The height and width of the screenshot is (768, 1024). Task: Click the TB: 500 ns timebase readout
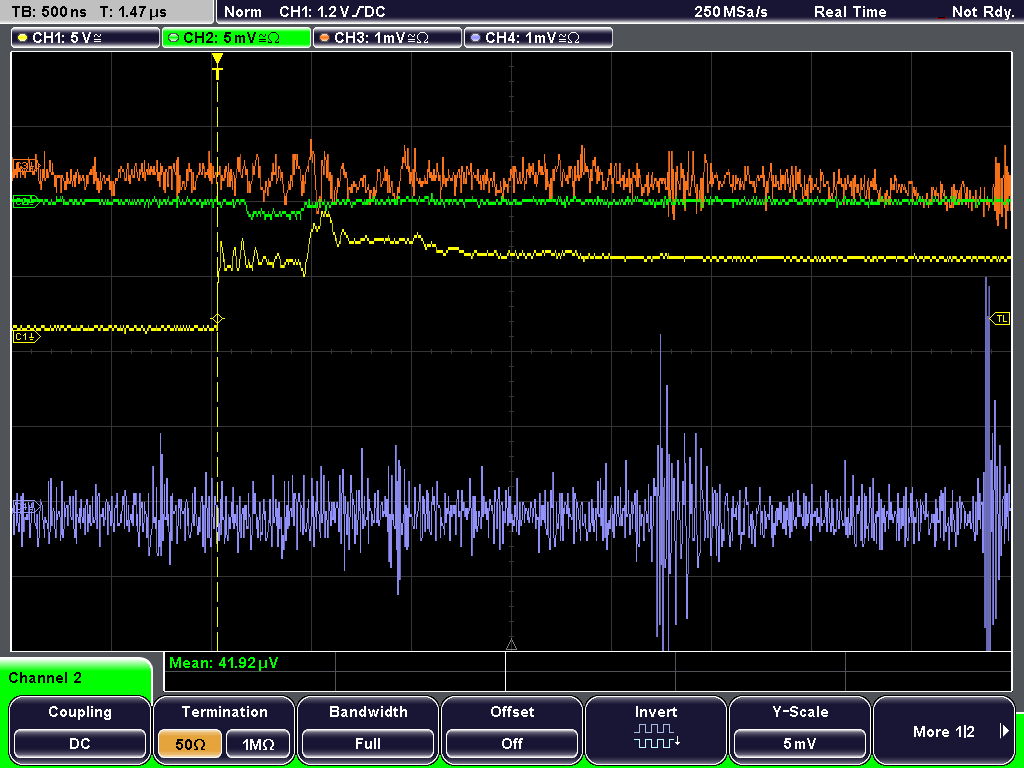point(49,12)
